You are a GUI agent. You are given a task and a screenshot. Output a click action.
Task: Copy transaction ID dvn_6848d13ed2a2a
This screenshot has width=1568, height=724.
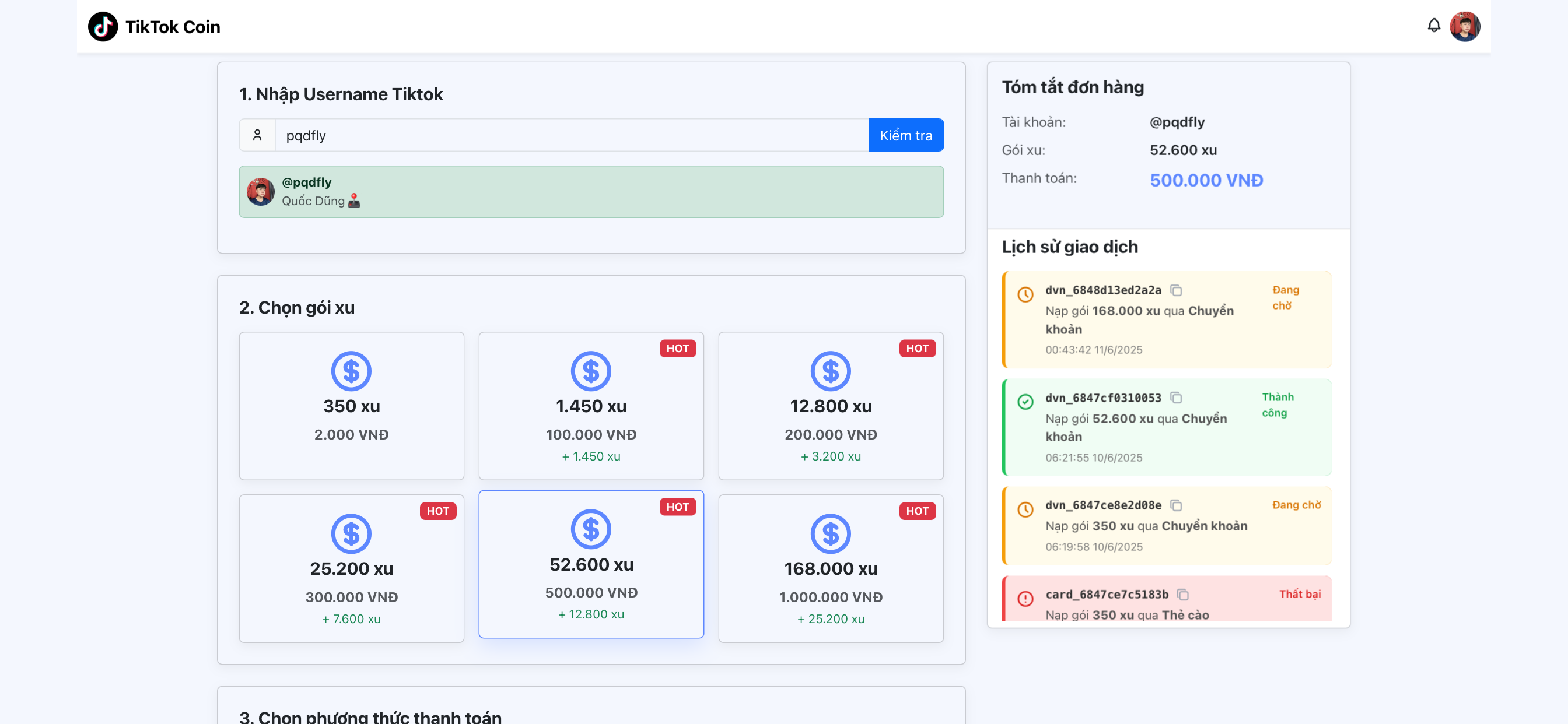point(1176,290)
